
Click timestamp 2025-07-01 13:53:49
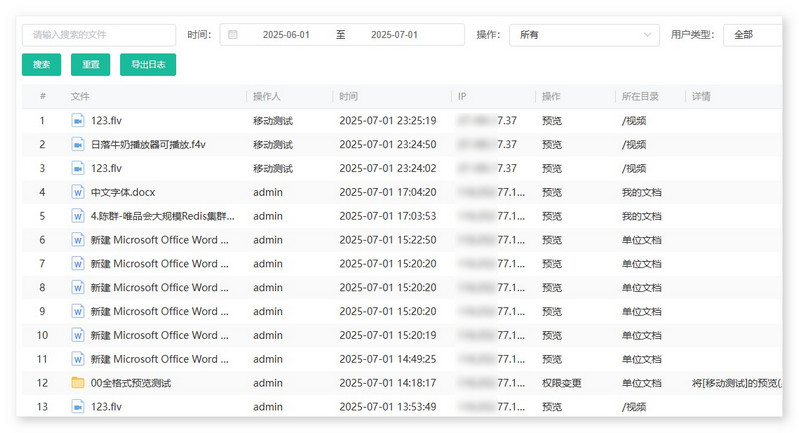tap(388, 407)
